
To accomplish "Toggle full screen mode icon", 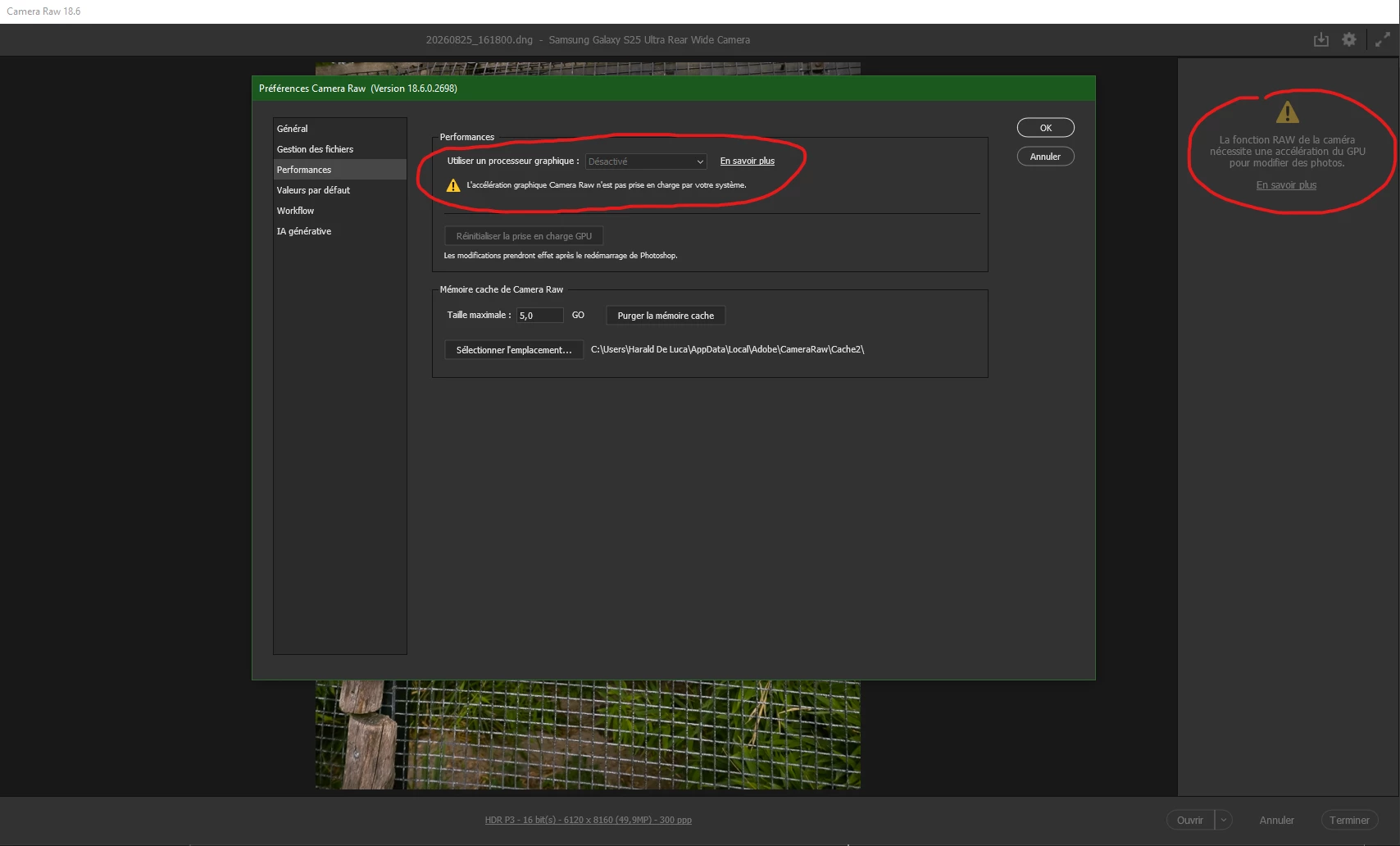I will [1383, 39].
